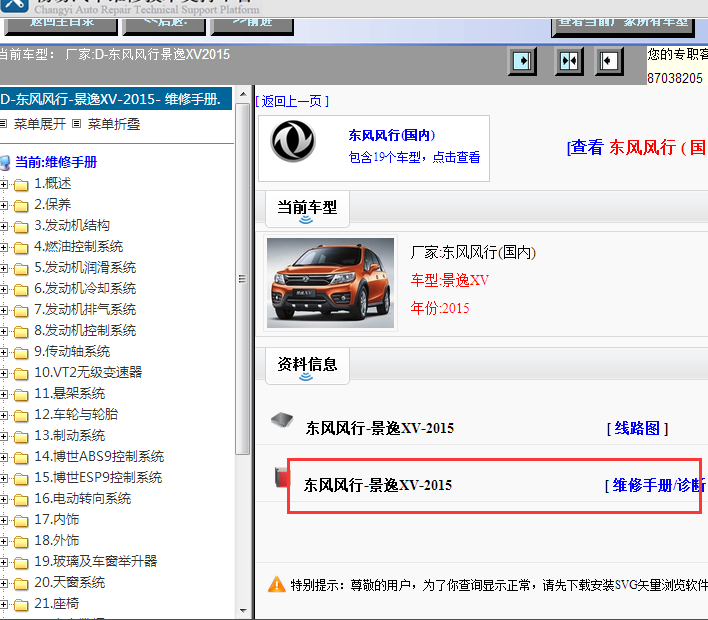
Task: Click the expand-right-panel arrow icon
Action: point(522,61)
